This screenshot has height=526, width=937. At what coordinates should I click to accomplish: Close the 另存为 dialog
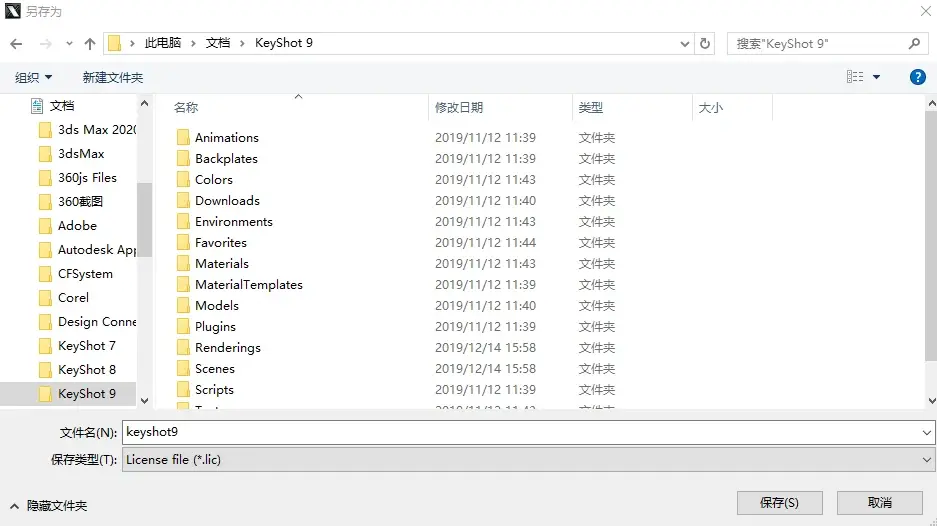tap(926, 11)
